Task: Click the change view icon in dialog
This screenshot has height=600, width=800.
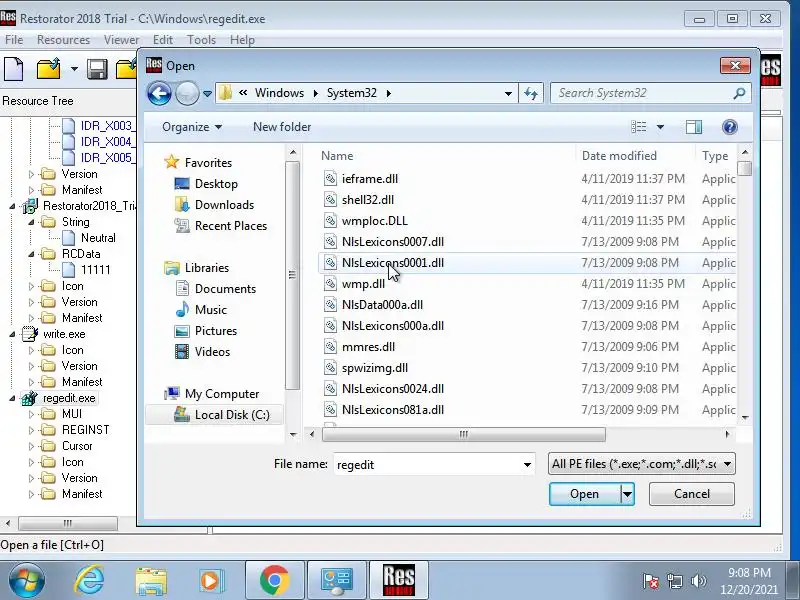Action: click(639, 127)
